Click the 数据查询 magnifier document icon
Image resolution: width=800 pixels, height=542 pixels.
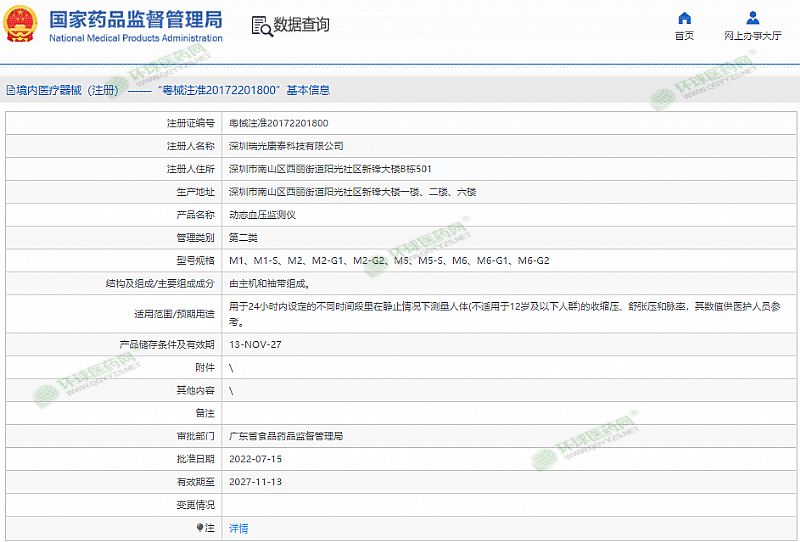[262, 25]
